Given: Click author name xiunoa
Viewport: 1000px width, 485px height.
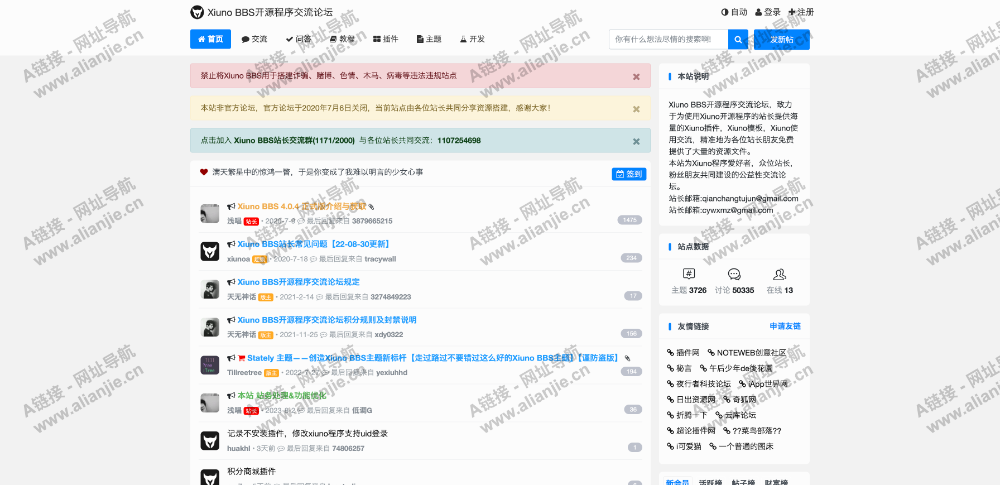Looking at the screenshot, I should point(239,259).
